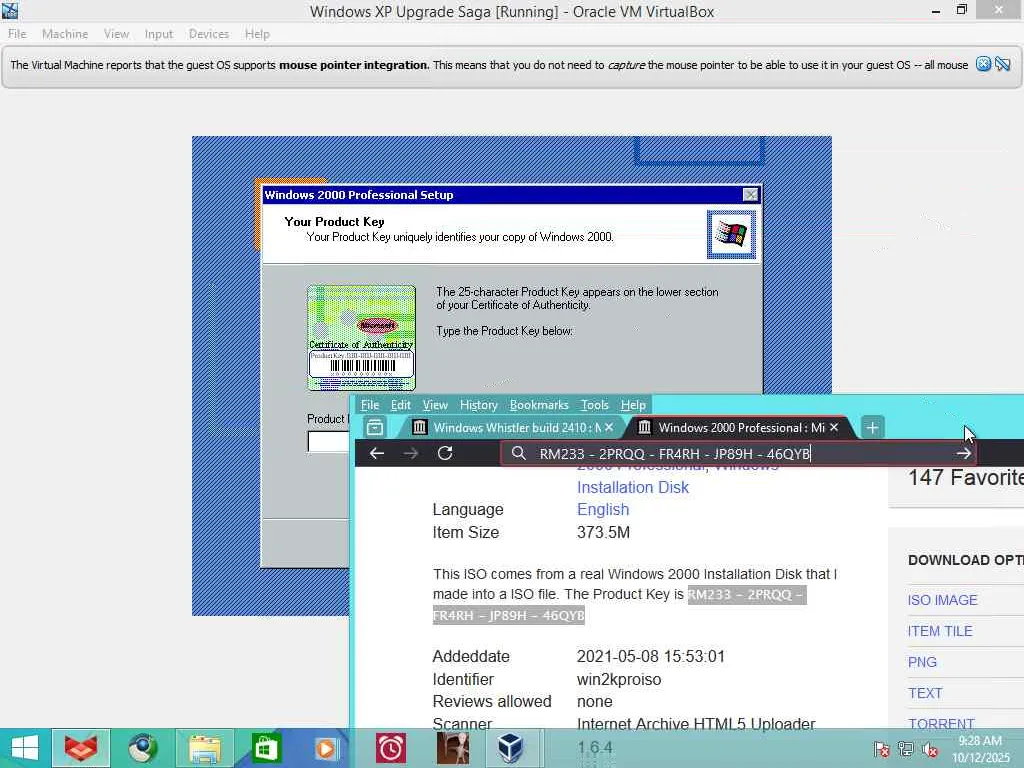The image size is (1024, 768).
Task: Open the red fox app on taskbar
Action: point(81,748)
